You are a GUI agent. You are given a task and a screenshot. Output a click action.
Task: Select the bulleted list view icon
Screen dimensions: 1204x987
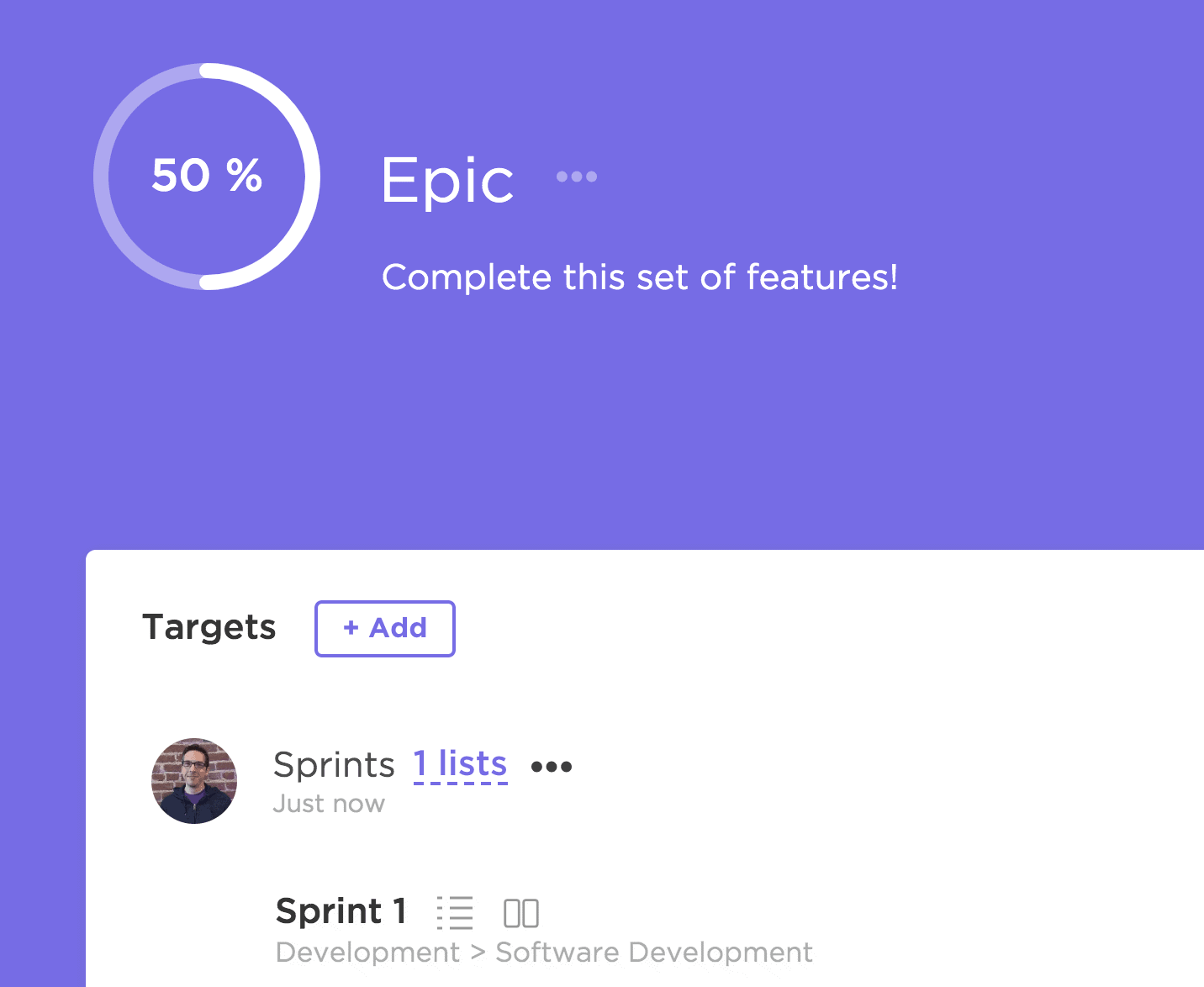455,911
